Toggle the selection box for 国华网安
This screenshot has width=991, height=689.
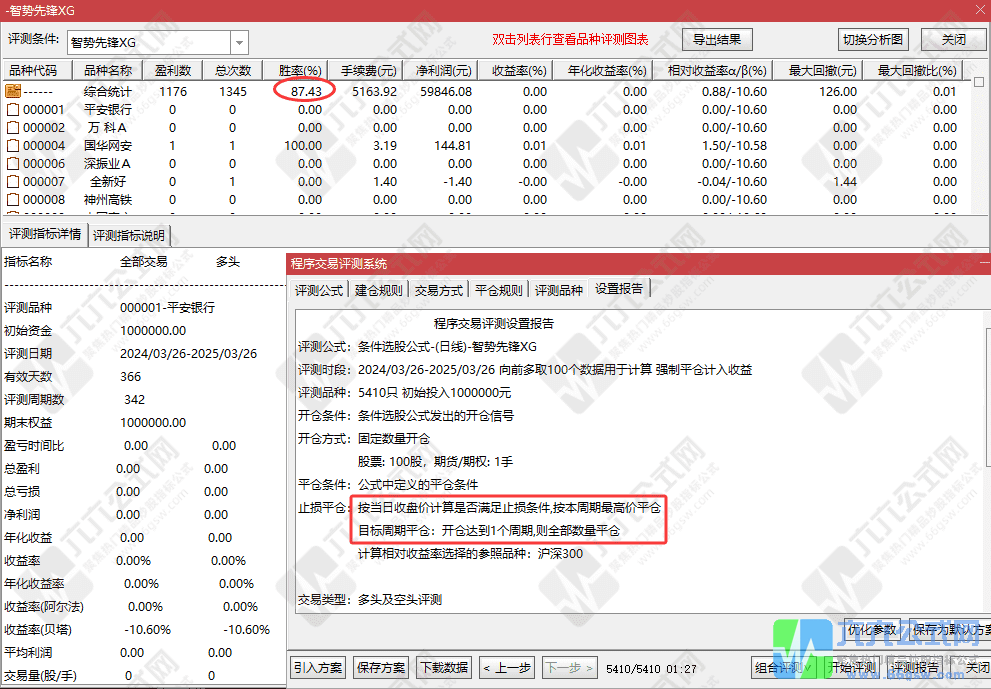pyautogui.click(x=13, y=145)
